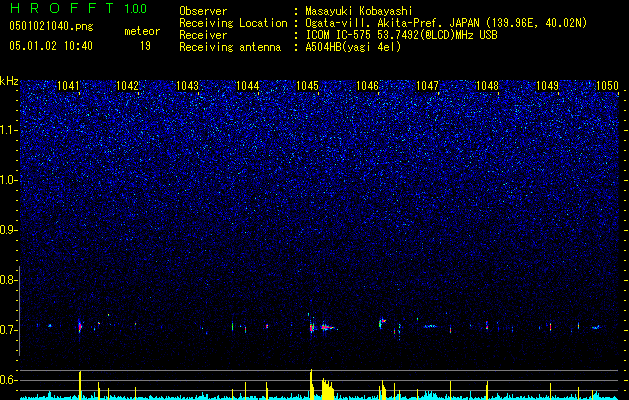
Task: Click the 1046 time axis marker
Action: tap(367, 86)
